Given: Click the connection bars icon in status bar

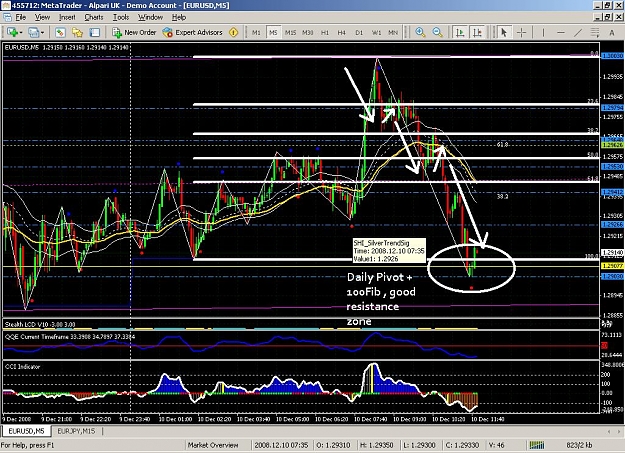Looking at the screenshot, I should (x=537, y=445).
